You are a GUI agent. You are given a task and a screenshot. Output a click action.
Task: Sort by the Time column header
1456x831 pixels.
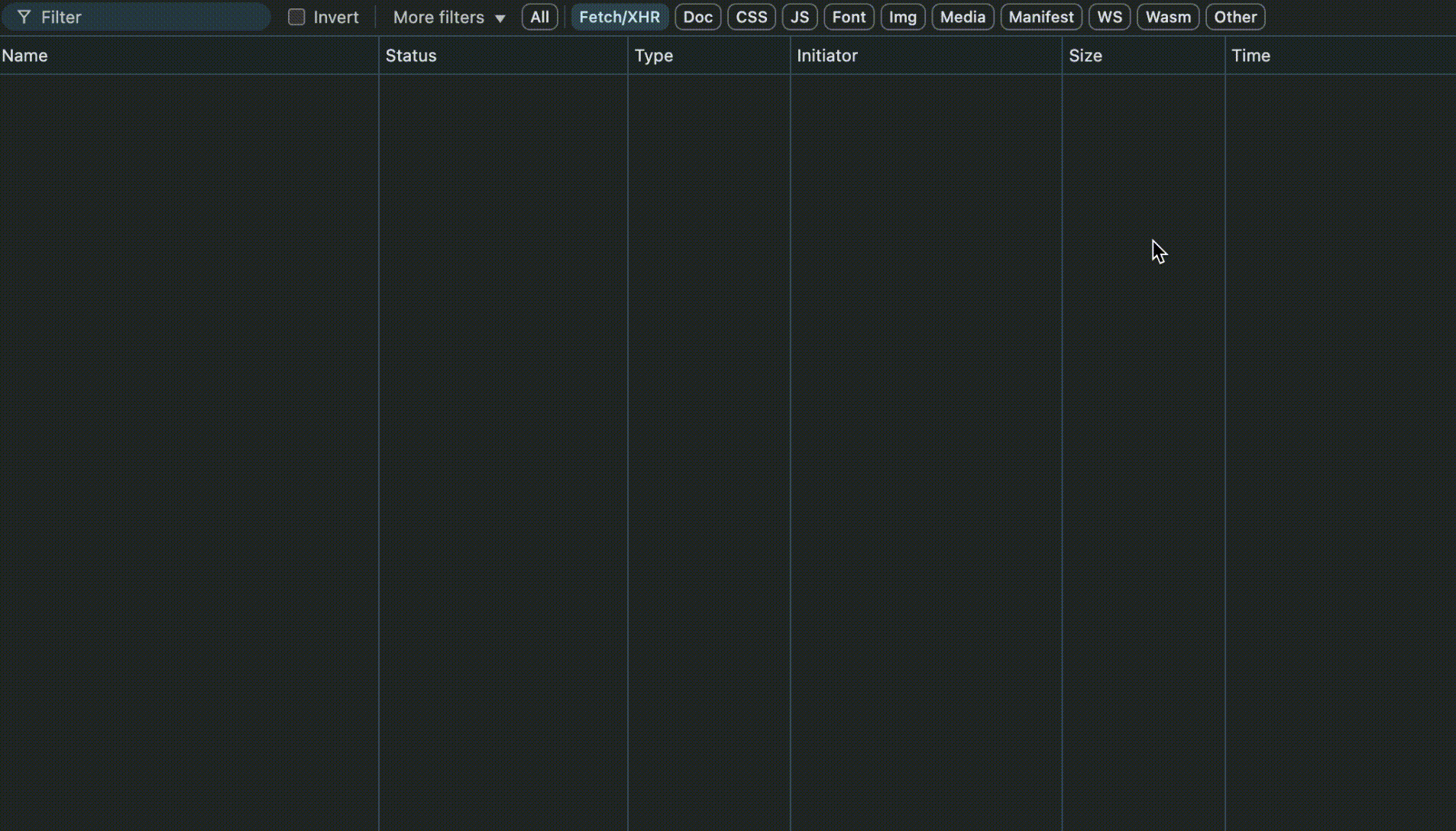tap(1341, 56)
